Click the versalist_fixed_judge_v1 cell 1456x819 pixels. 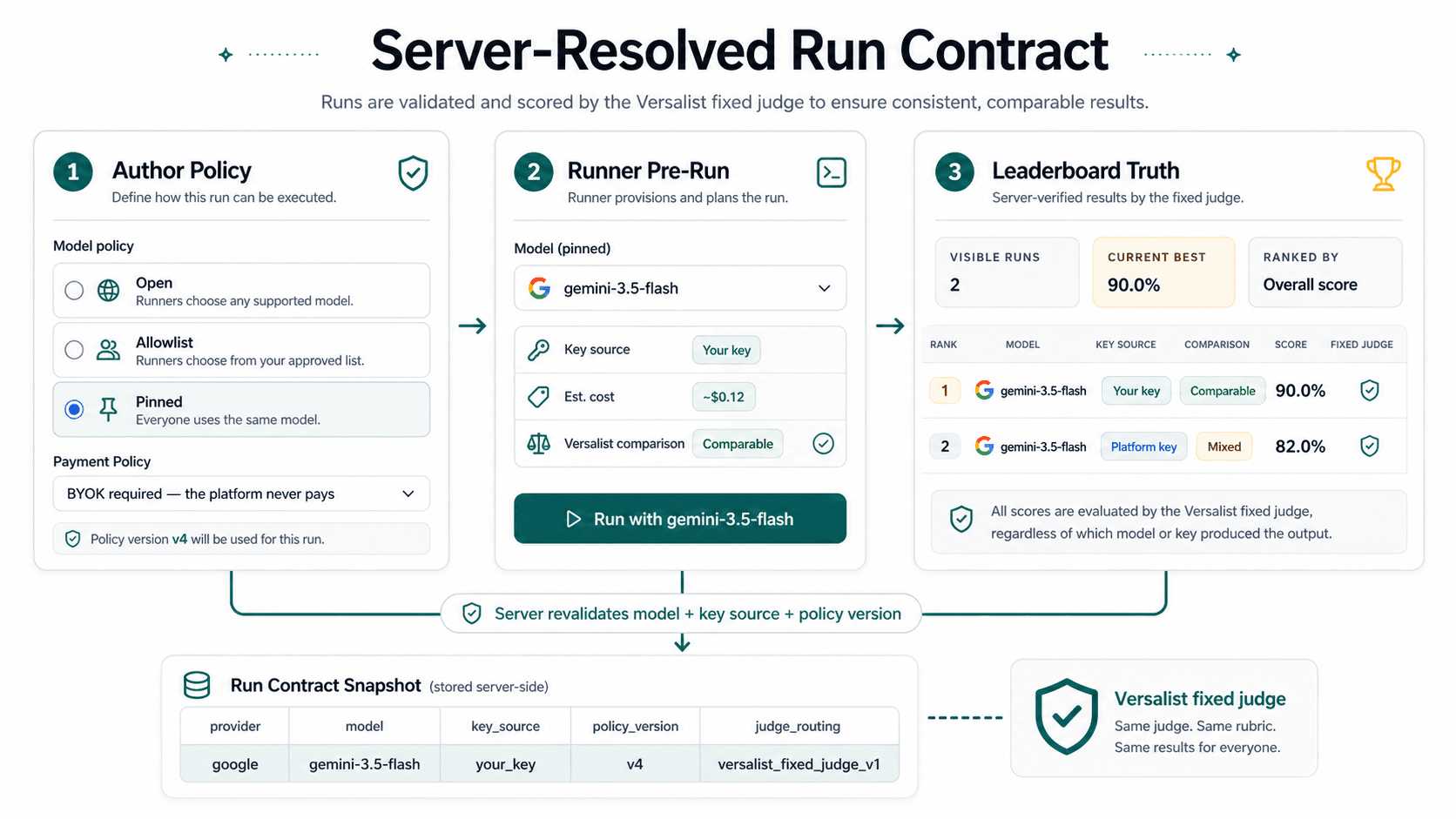pos(799,764)
